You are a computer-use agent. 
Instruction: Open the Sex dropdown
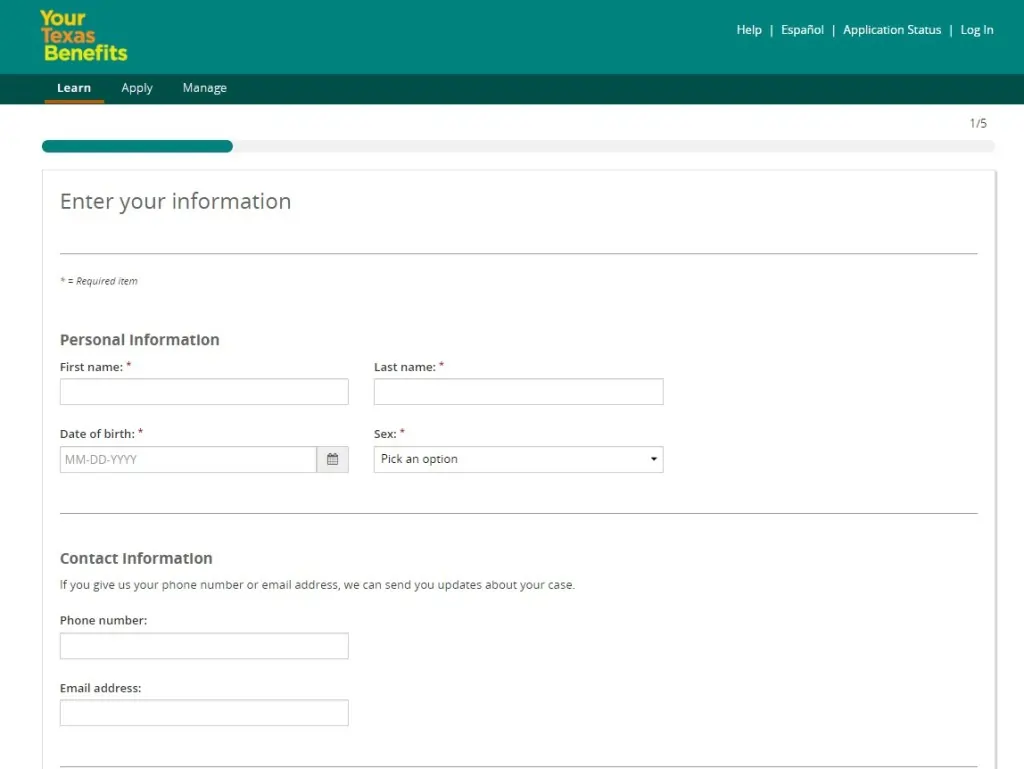519,460
